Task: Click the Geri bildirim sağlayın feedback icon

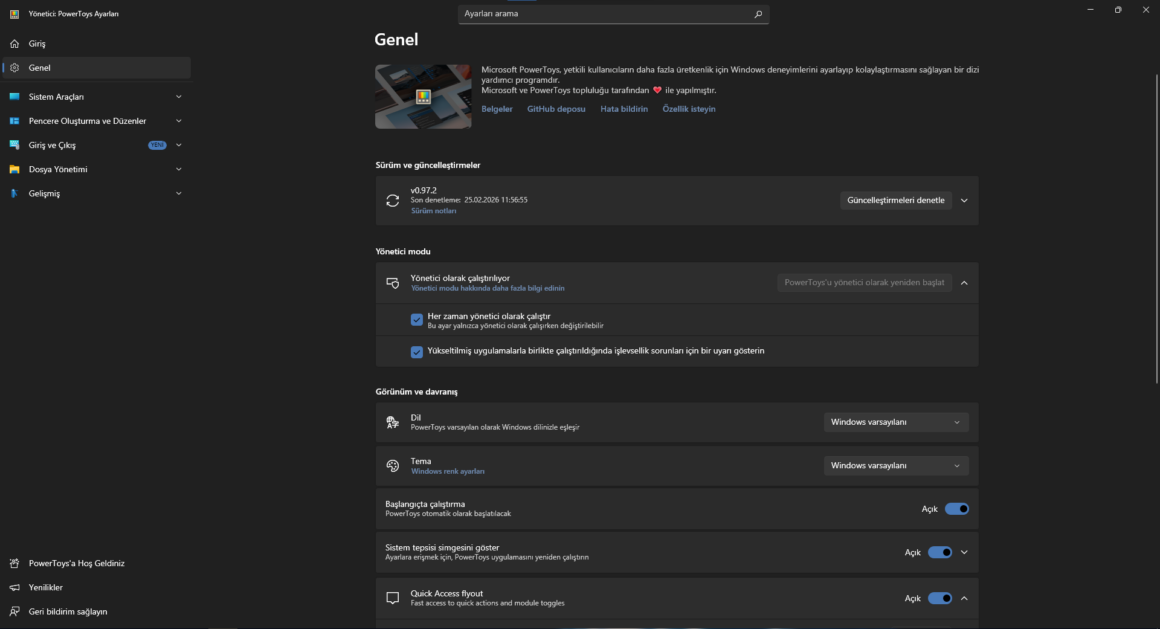Action: pyautogui.click(x=14, y=611)
